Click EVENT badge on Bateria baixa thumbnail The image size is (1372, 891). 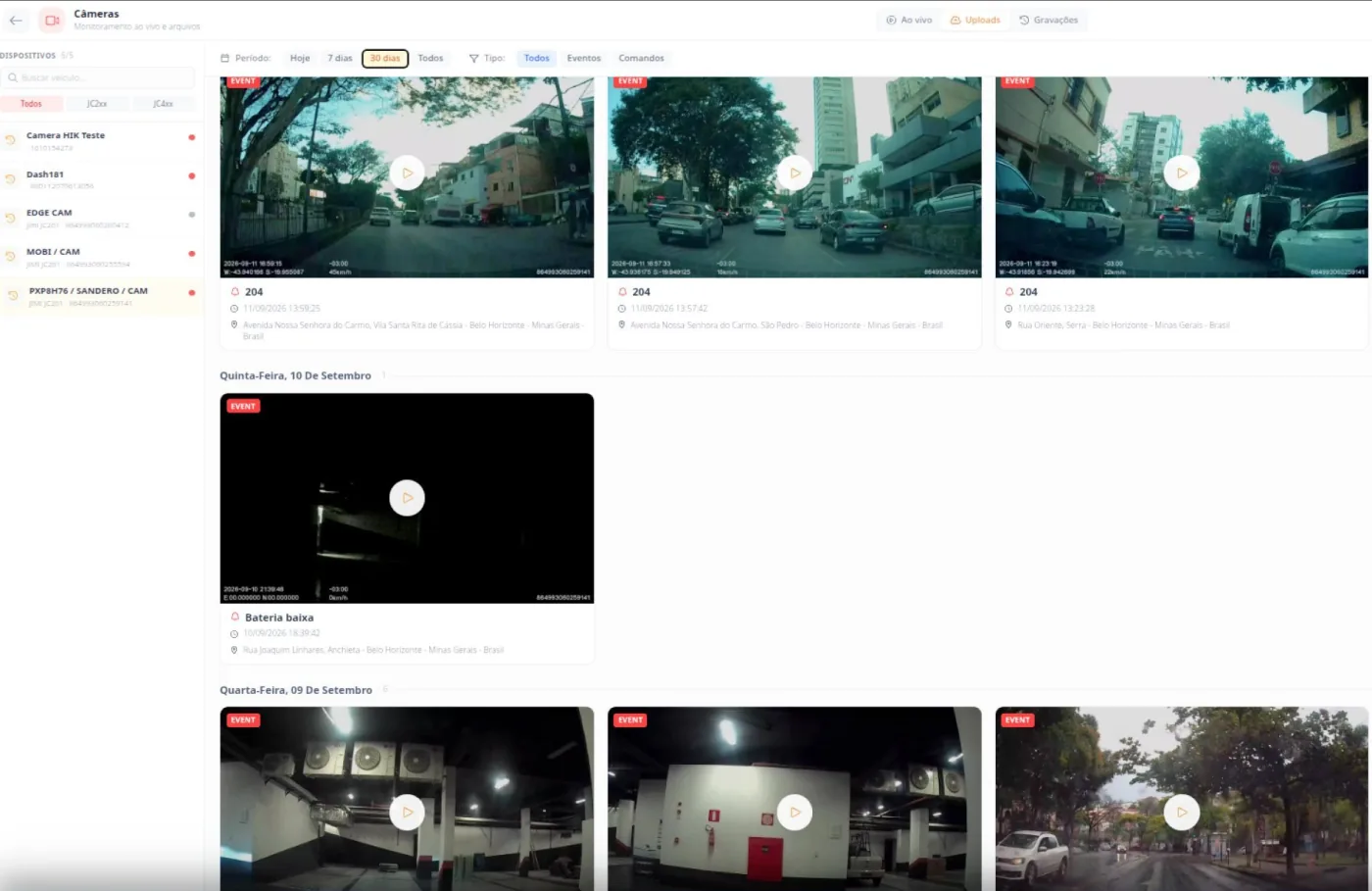tap(243, 406)
